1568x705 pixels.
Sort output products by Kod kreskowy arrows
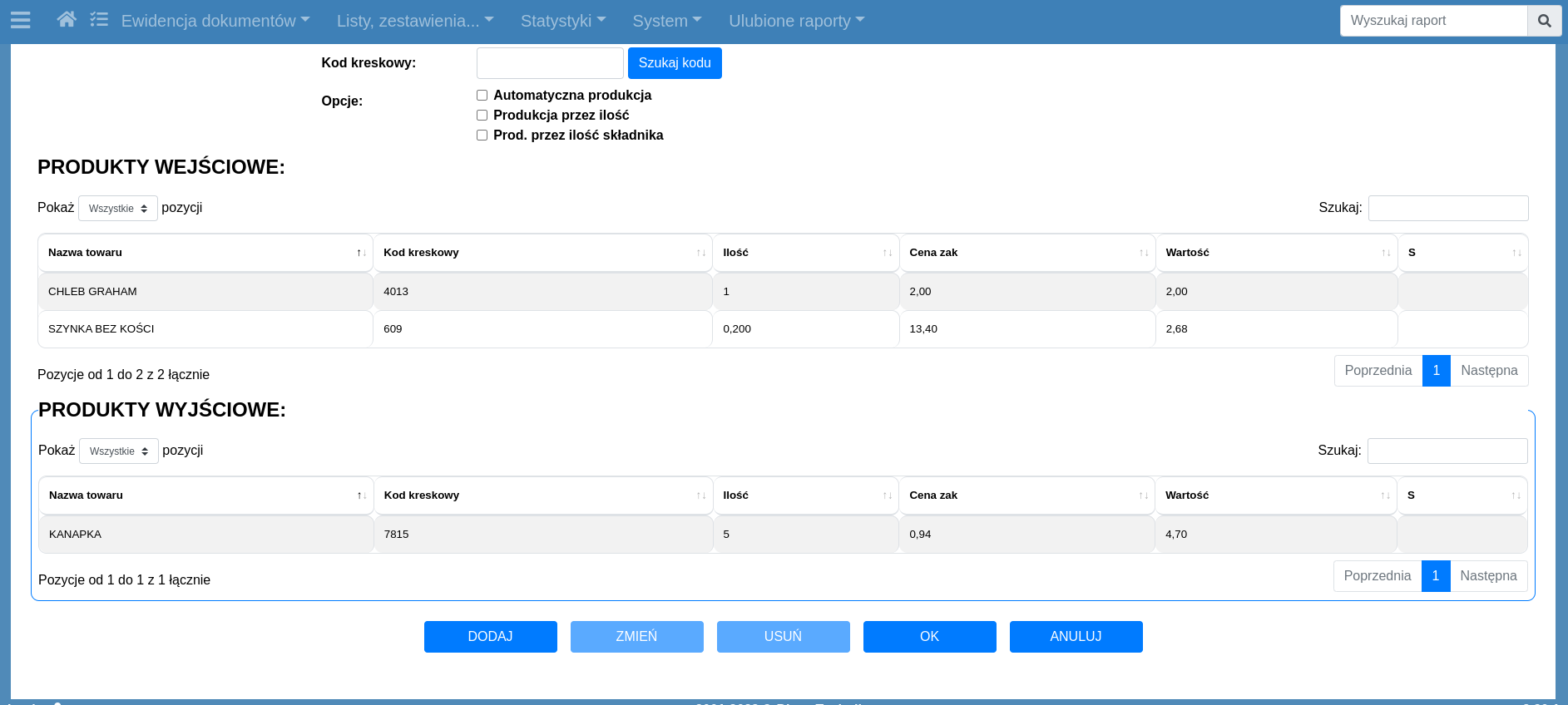tap(700, 495)
